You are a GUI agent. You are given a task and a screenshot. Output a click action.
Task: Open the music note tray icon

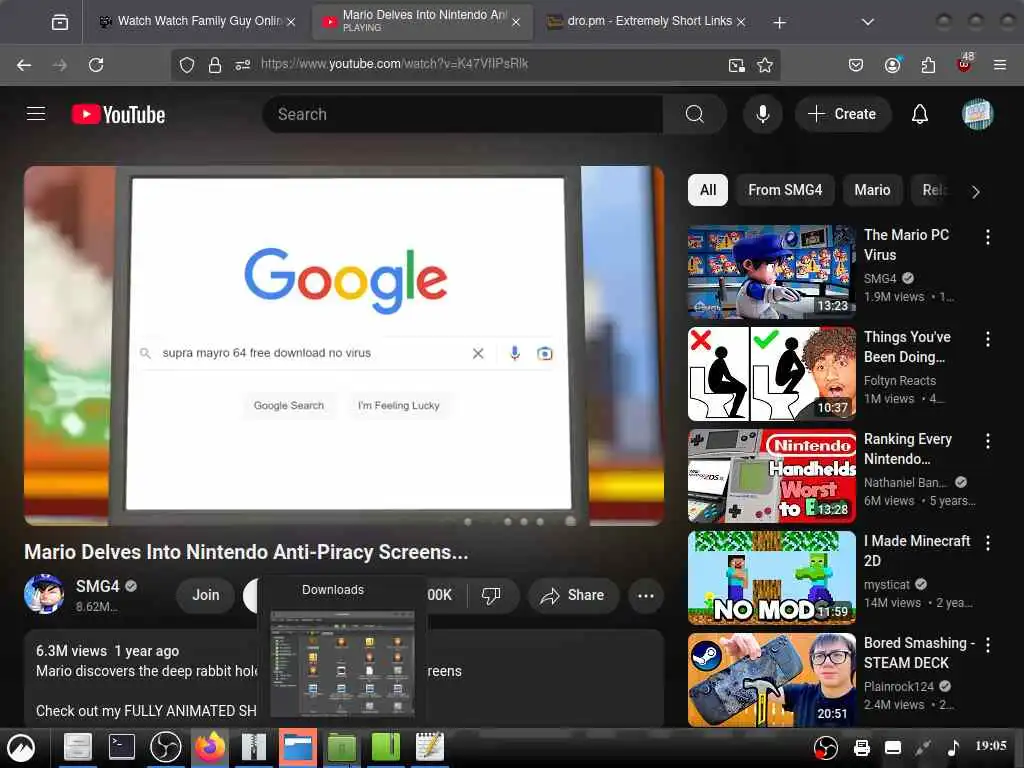point(953,747)
